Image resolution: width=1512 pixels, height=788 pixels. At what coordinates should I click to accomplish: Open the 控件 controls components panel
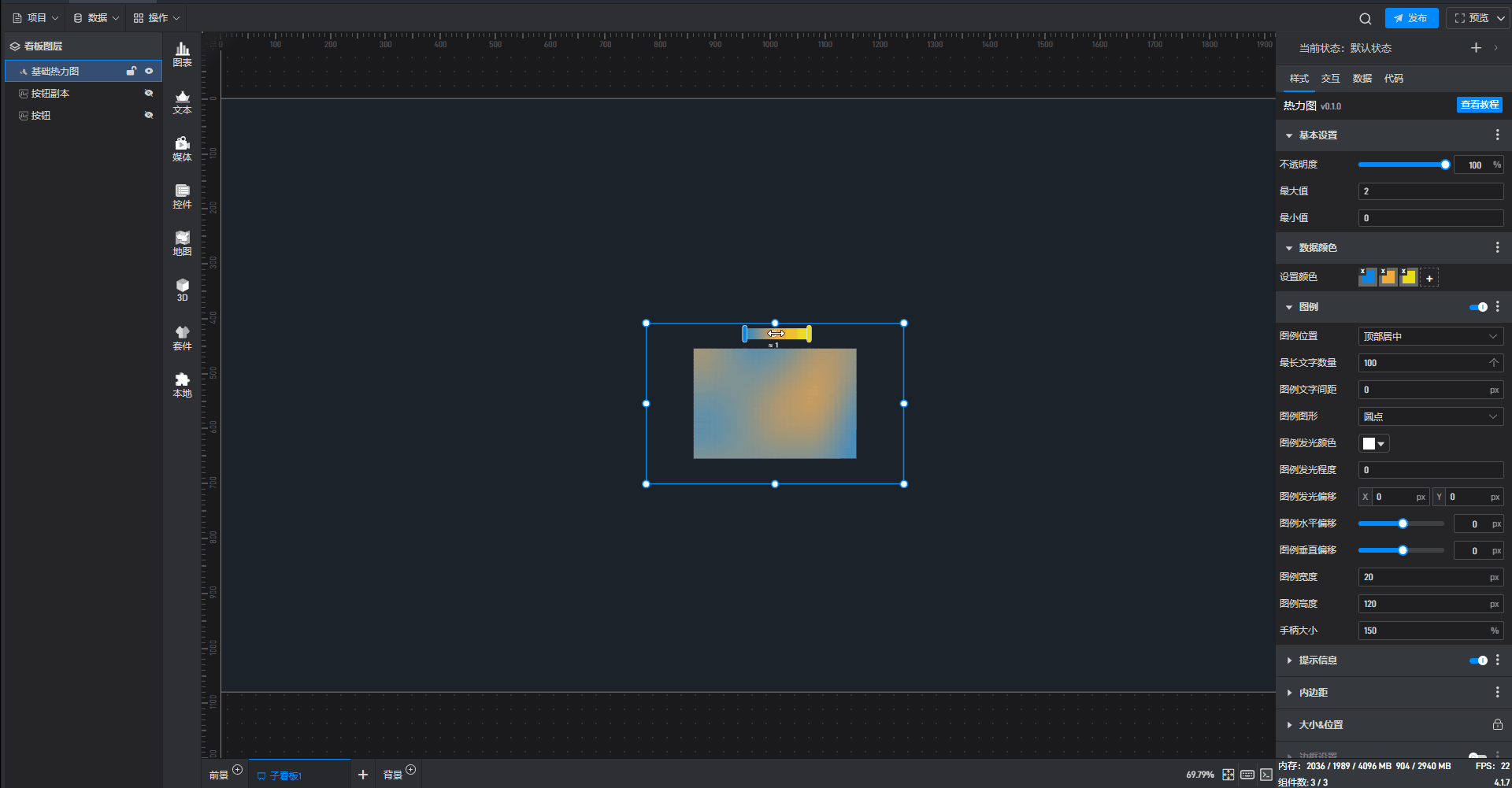pos(182,196)
